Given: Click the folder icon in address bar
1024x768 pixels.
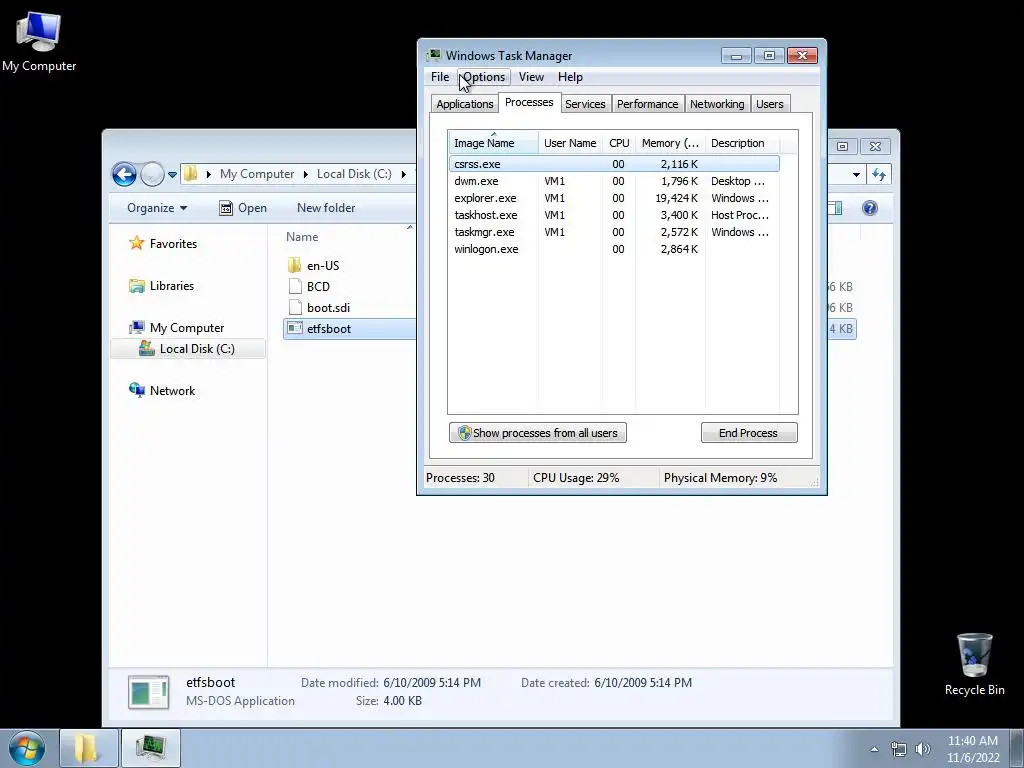Looking at the screenshot, I should [x=191, y=174].
